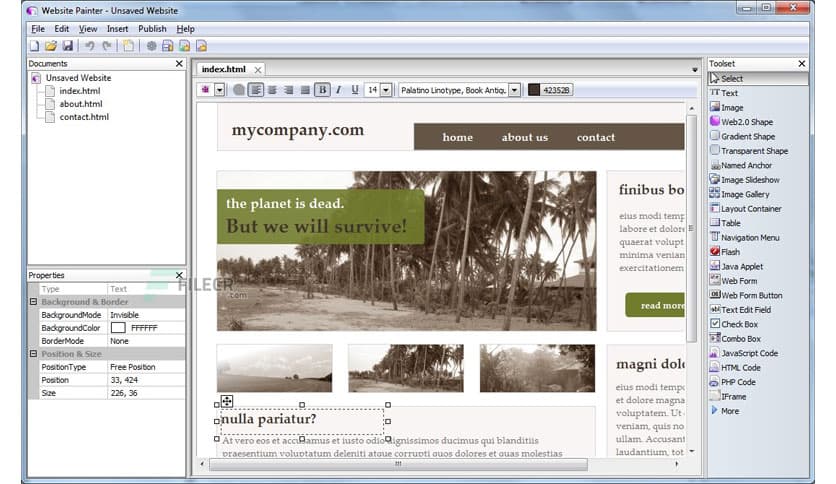
Task: Choose the Table tool in the Toolset
Action: pos(725,223)
